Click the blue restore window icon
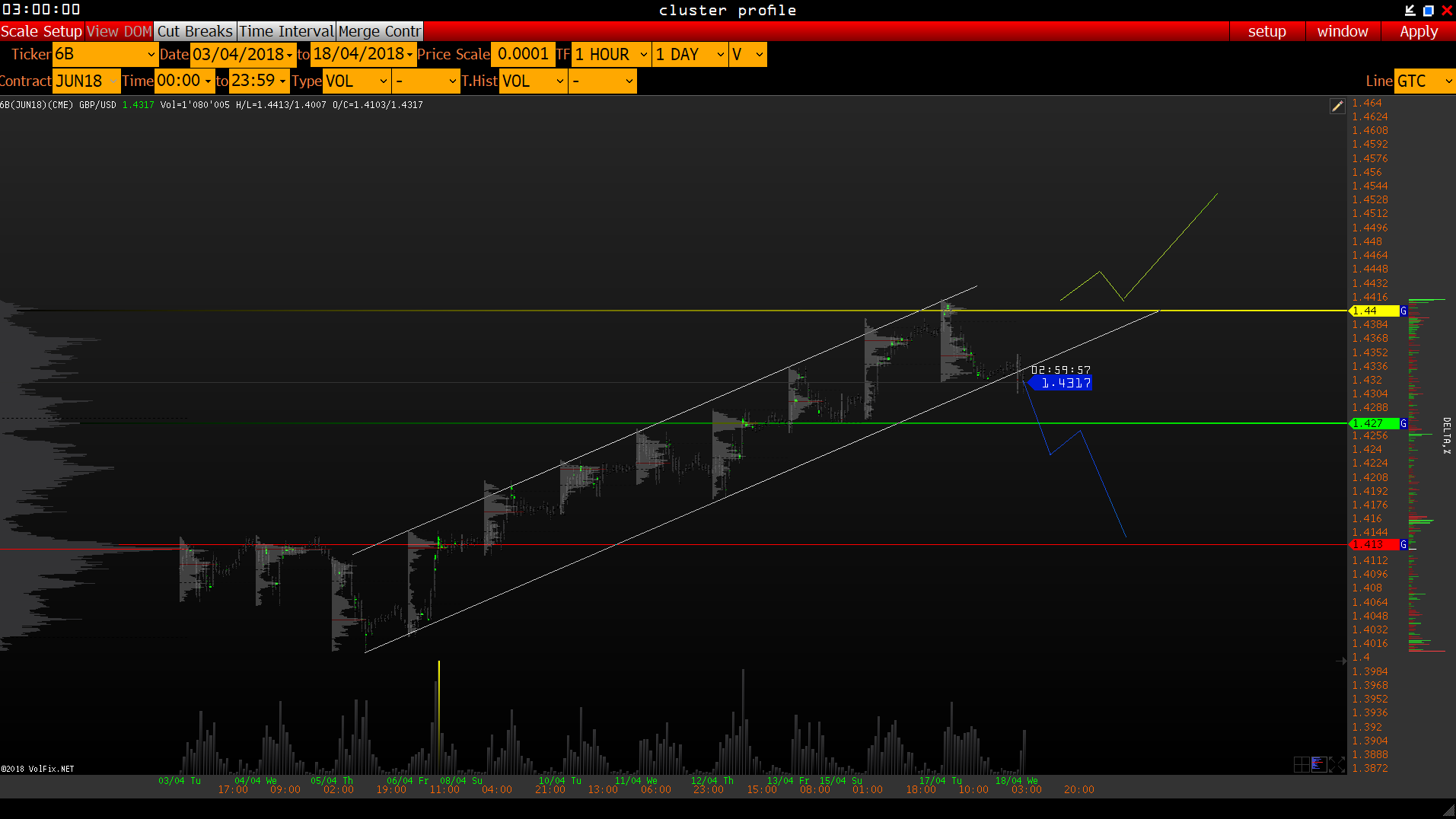Image resolution: width=1456 pixels, height=819 pixels. coord(1429,10)
